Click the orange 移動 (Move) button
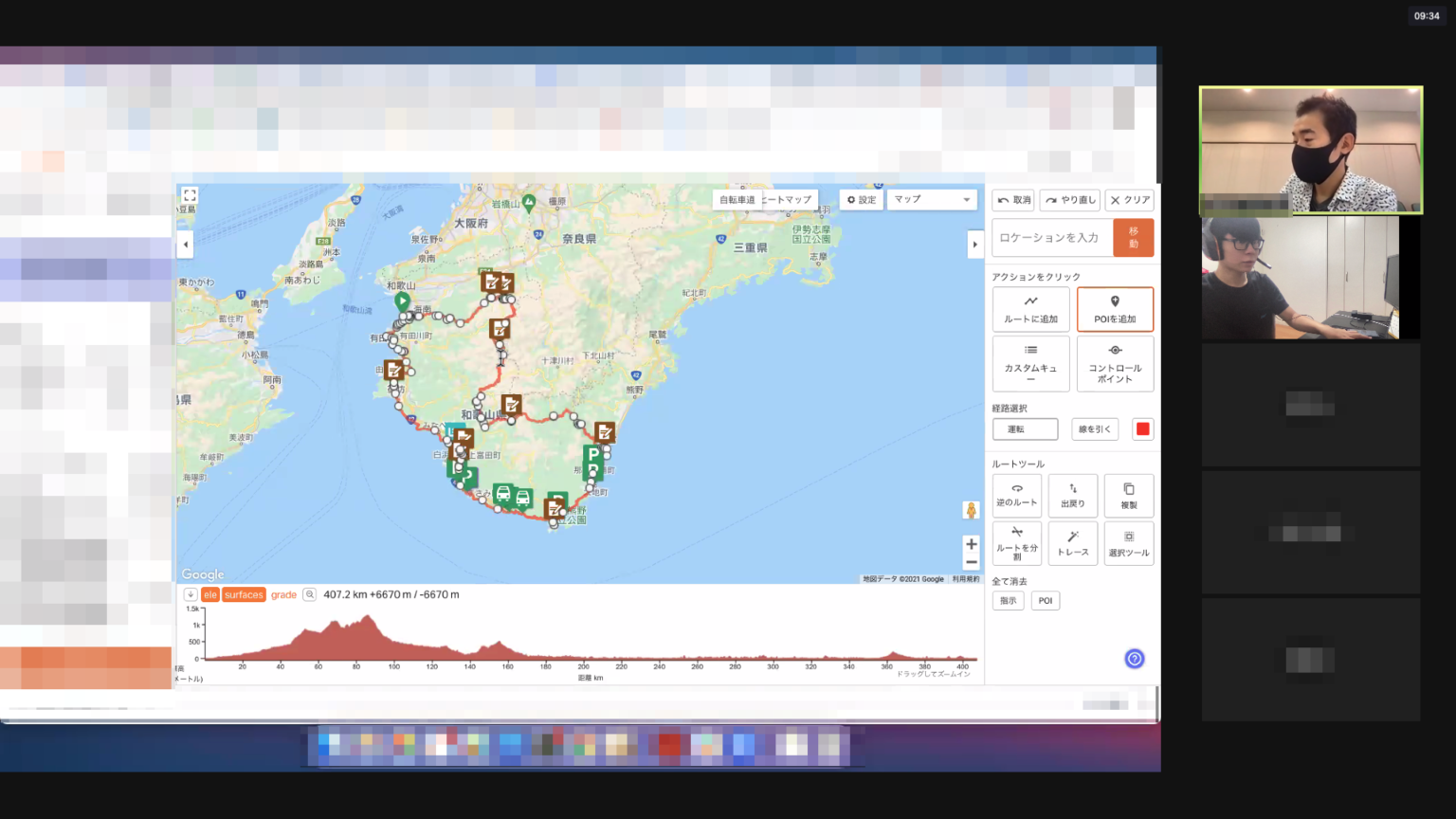 (x=1134, y=237)
